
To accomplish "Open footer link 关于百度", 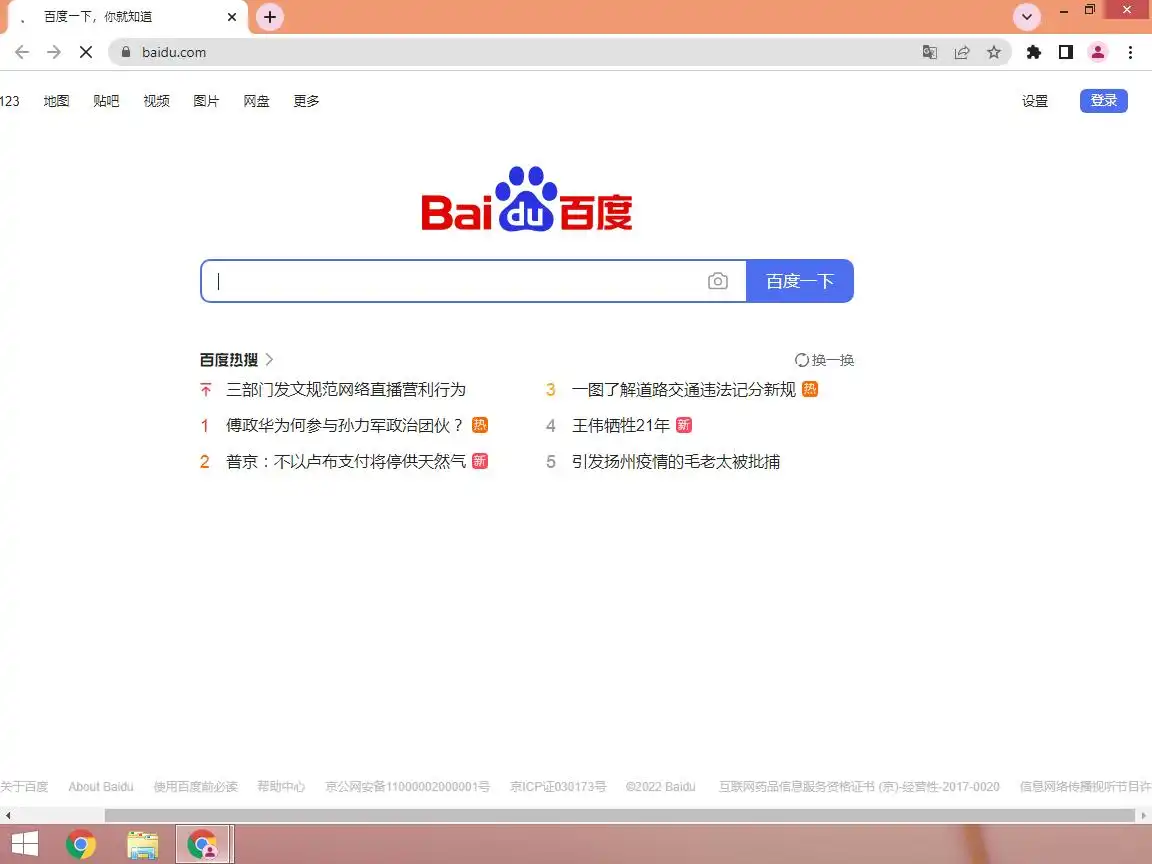I will tap(24, 787).
